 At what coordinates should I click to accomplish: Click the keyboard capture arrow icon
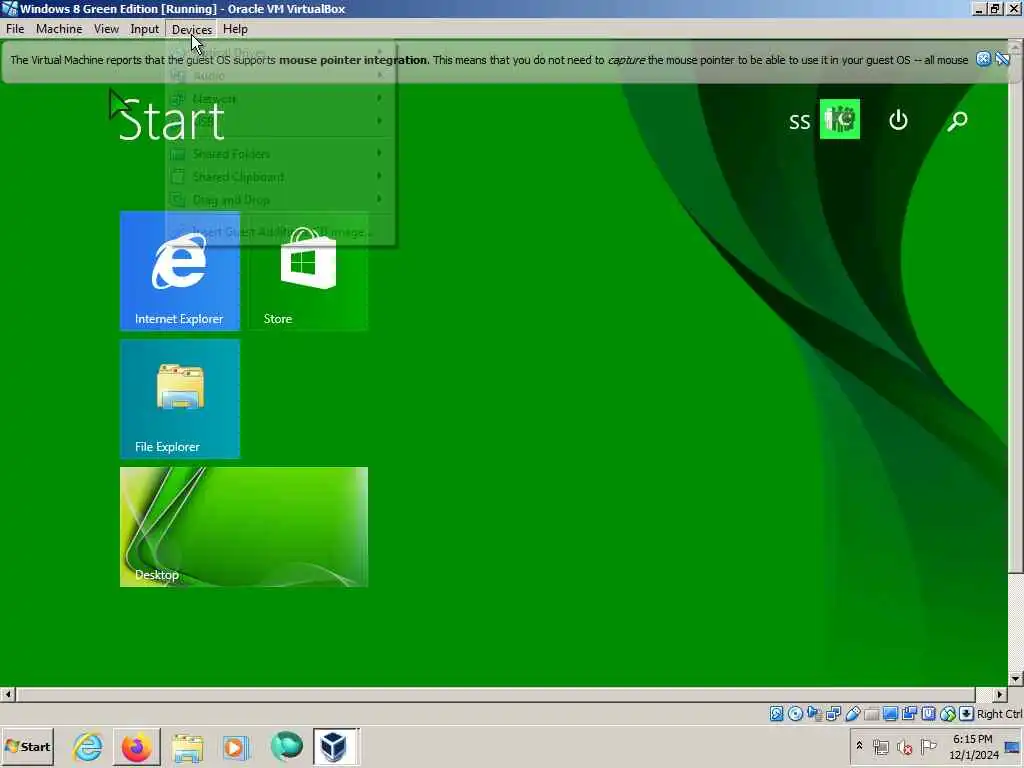click(967, 714)
